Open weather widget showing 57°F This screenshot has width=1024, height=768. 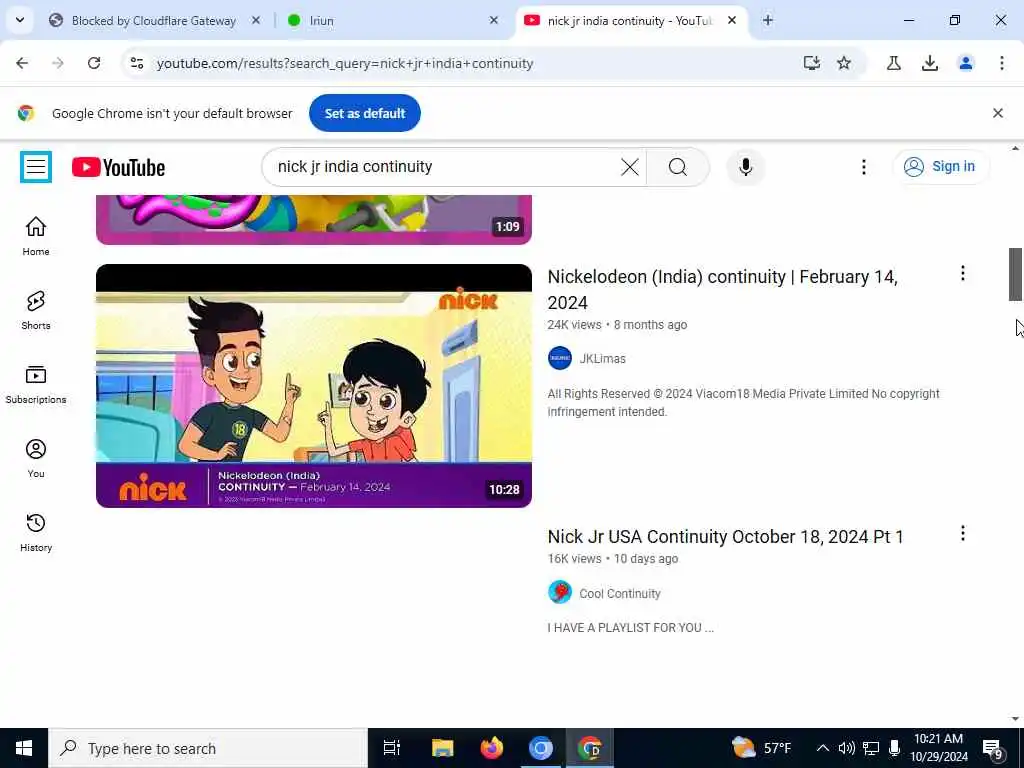[761, 748]
